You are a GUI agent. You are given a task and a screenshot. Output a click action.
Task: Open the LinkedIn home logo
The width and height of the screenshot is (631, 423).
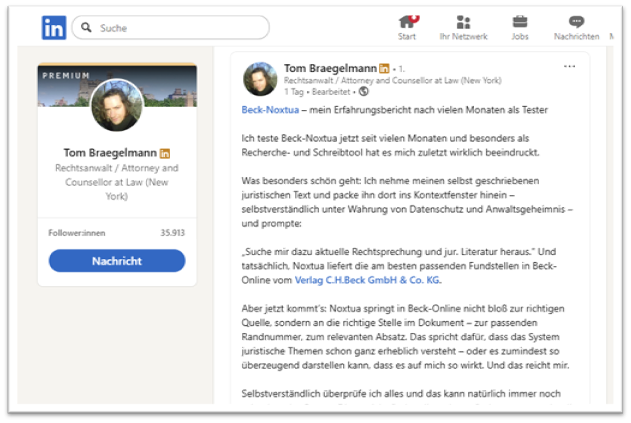point(54,28)
